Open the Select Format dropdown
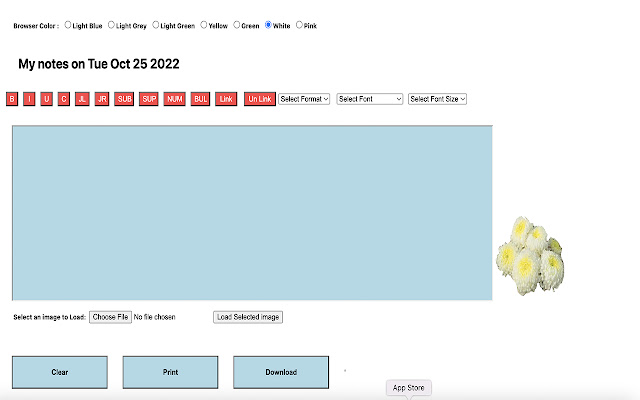The height and width of the screenshot is (400, 640). (x=304, y=99)
